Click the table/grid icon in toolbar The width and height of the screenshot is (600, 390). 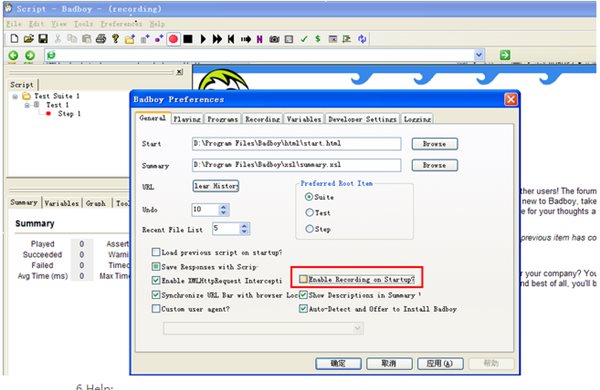(289, 39)
